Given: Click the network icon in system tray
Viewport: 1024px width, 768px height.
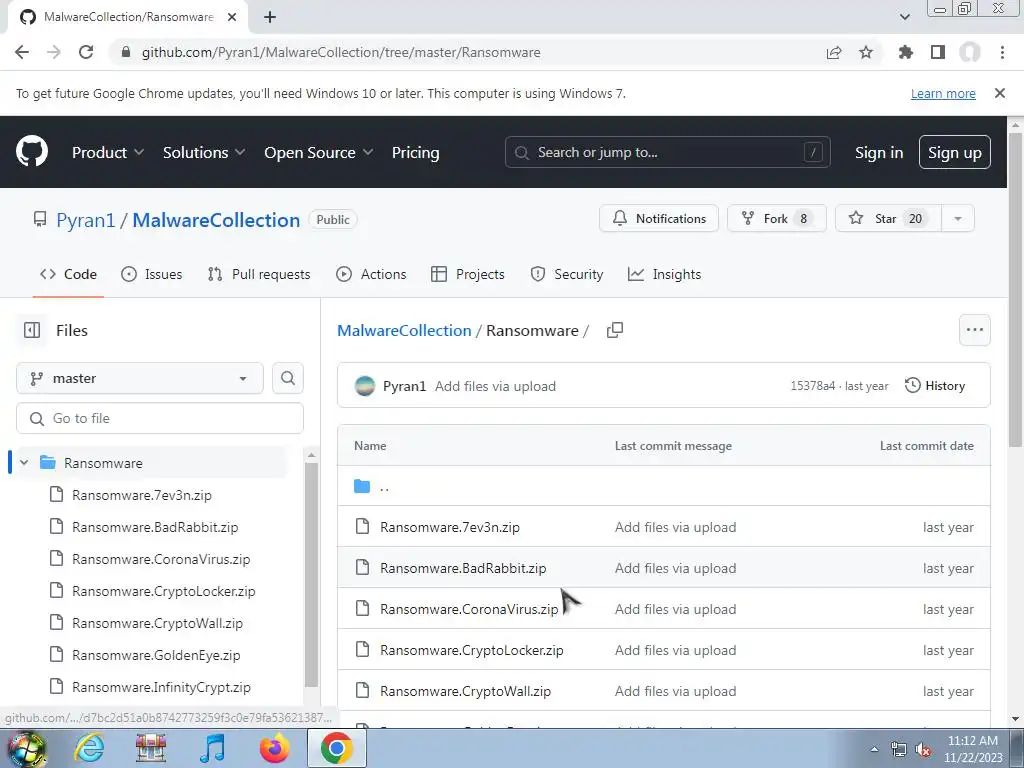Looking at the screenshot, I should click(899, 750).
